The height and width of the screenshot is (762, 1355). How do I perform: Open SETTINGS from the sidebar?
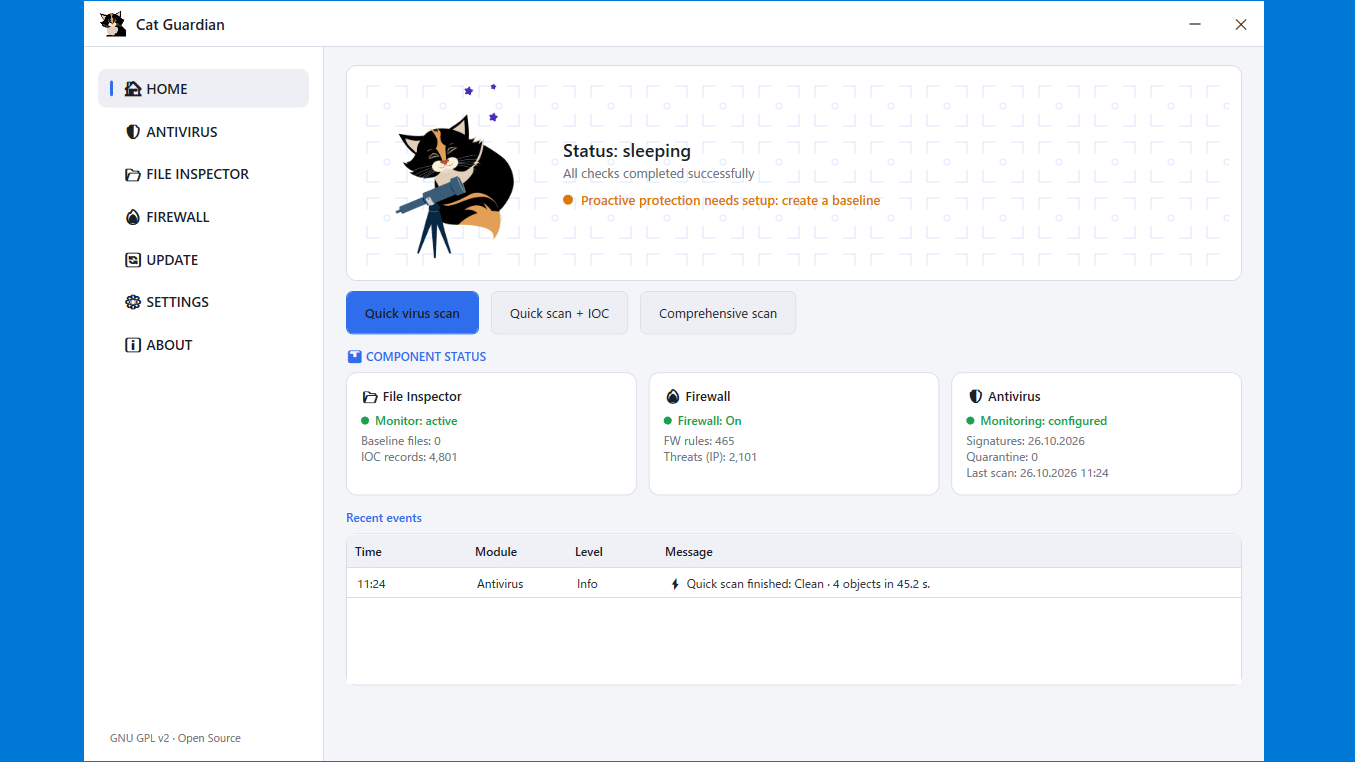pos(204,302)
